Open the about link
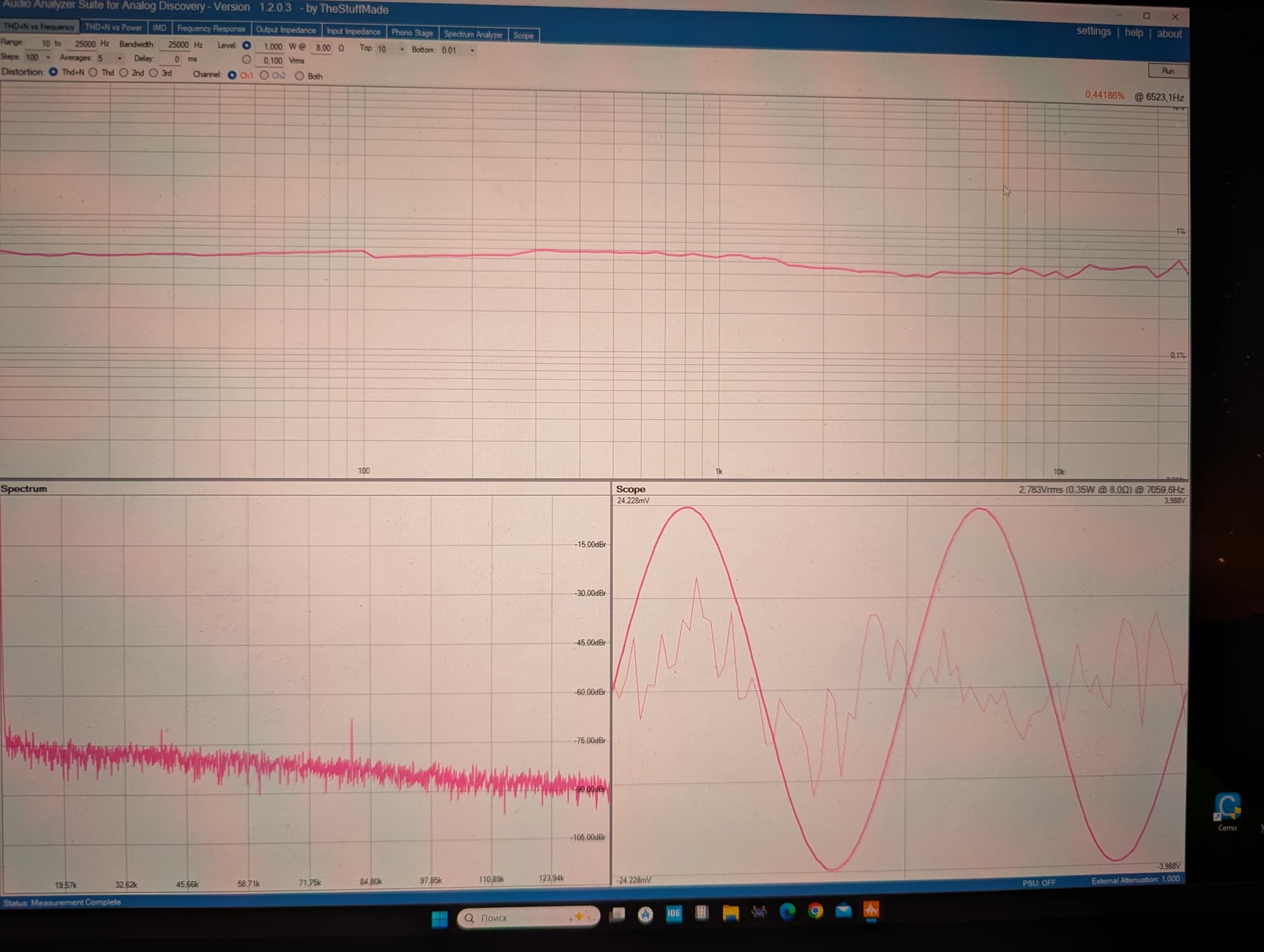Screen dimensions: 1264x952 coord(1169,34)
